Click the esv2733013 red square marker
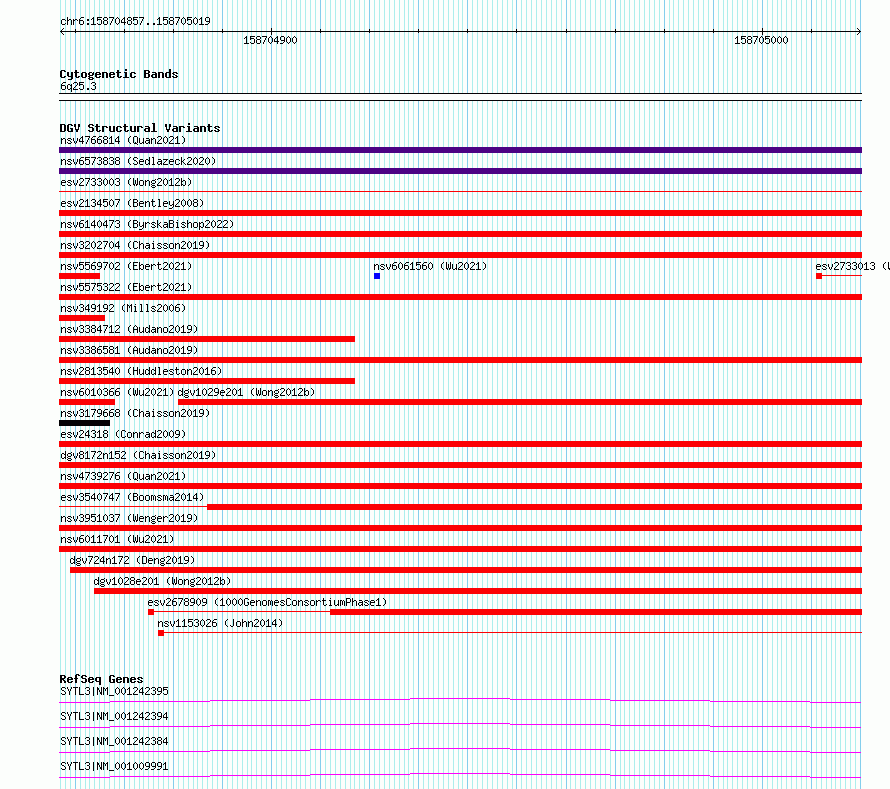This screenshot has width=890, height=789. click(819, 276)
